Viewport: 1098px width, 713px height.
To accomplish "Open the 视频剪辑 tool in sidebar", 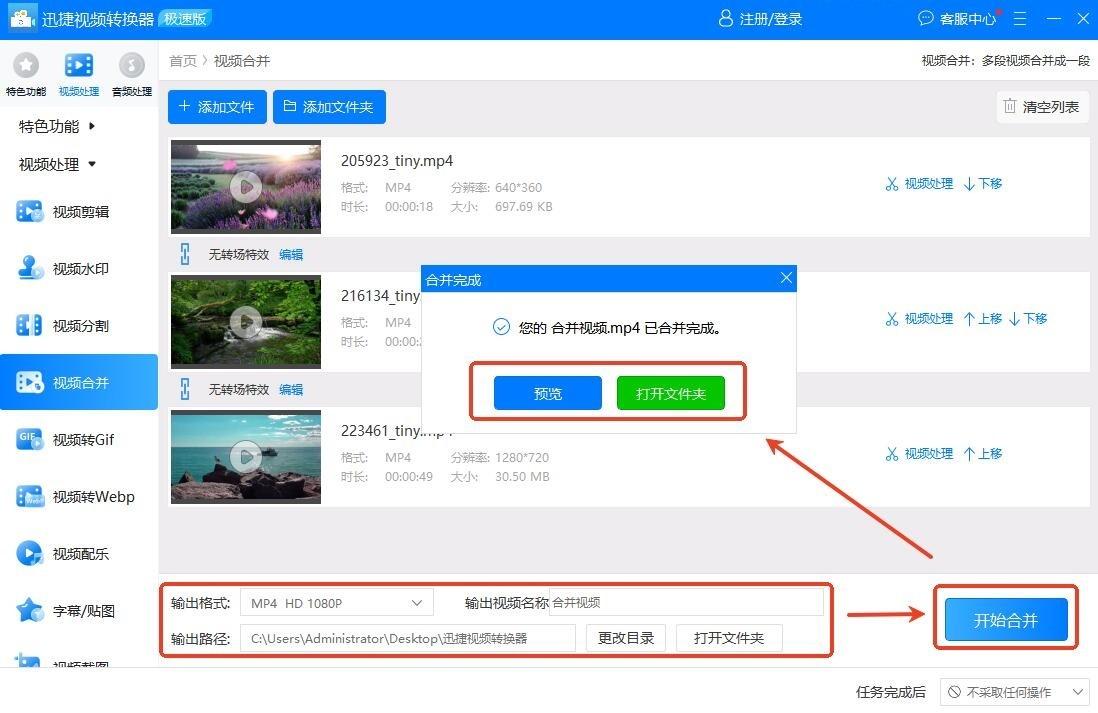I will (79, 212).
